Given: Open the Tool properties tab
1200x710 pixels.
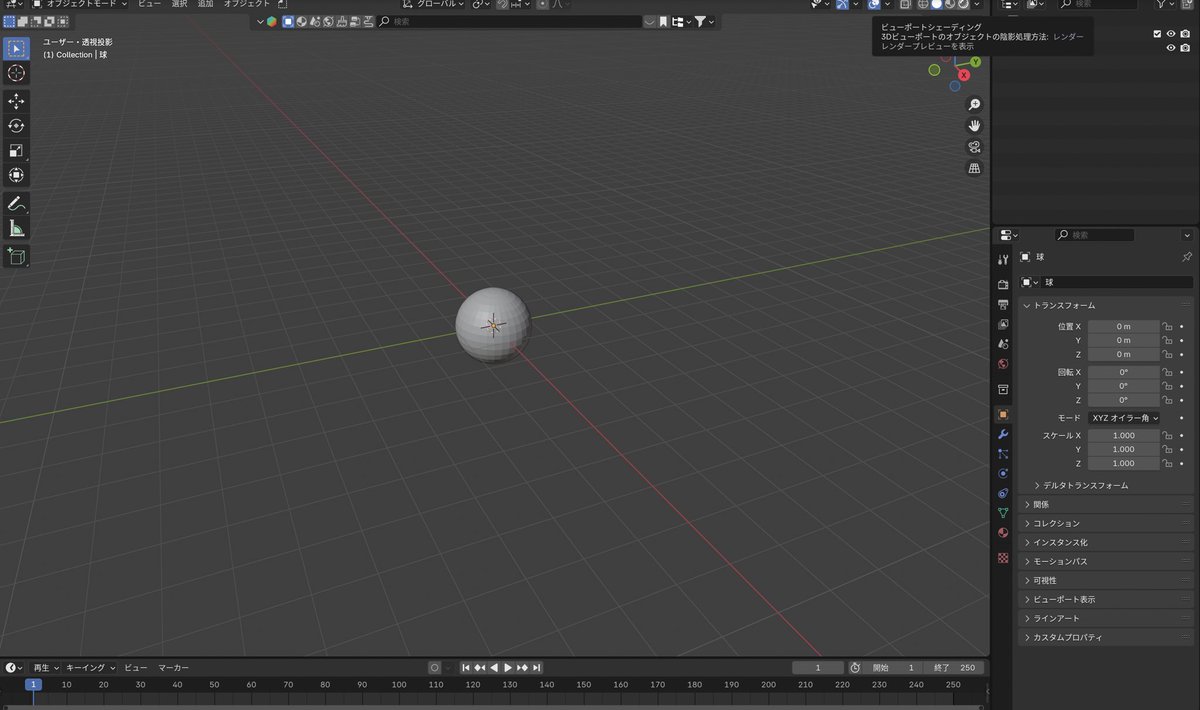Looking at the screenshot, I should [1003, 260].
